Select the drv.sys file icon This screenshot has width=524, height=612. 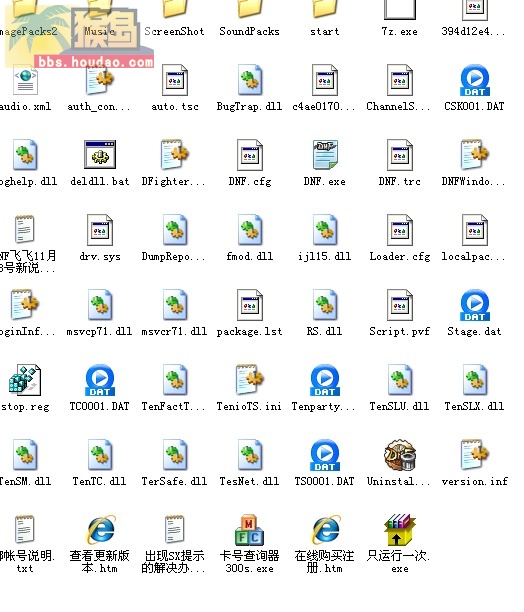[x=100, y=230]
